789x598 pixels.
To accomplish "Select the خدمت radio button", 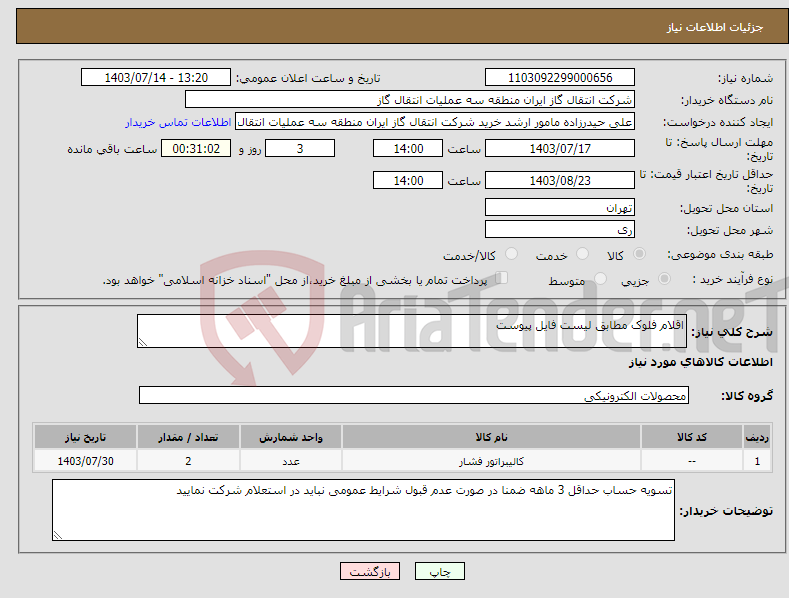I will [582, 254].
